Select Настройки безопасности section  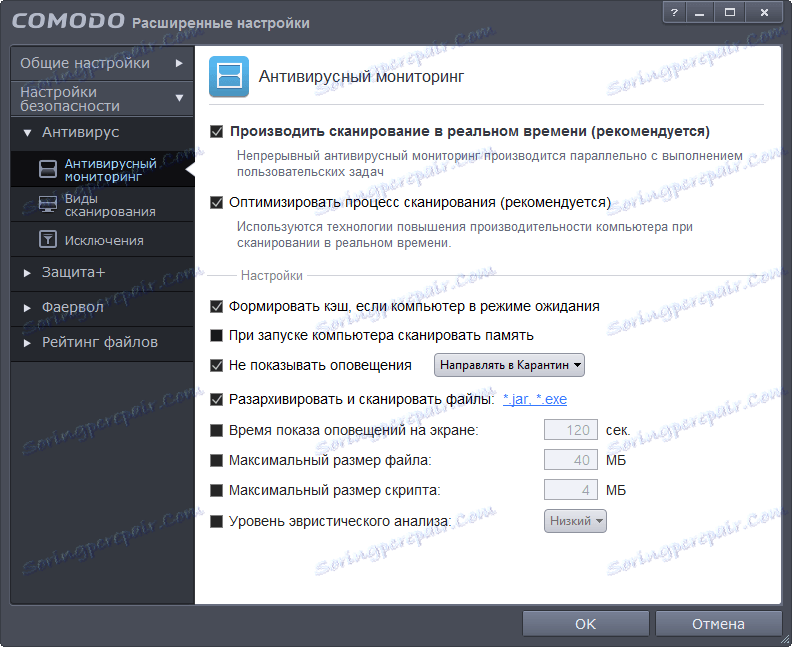(x=102, y=98)
